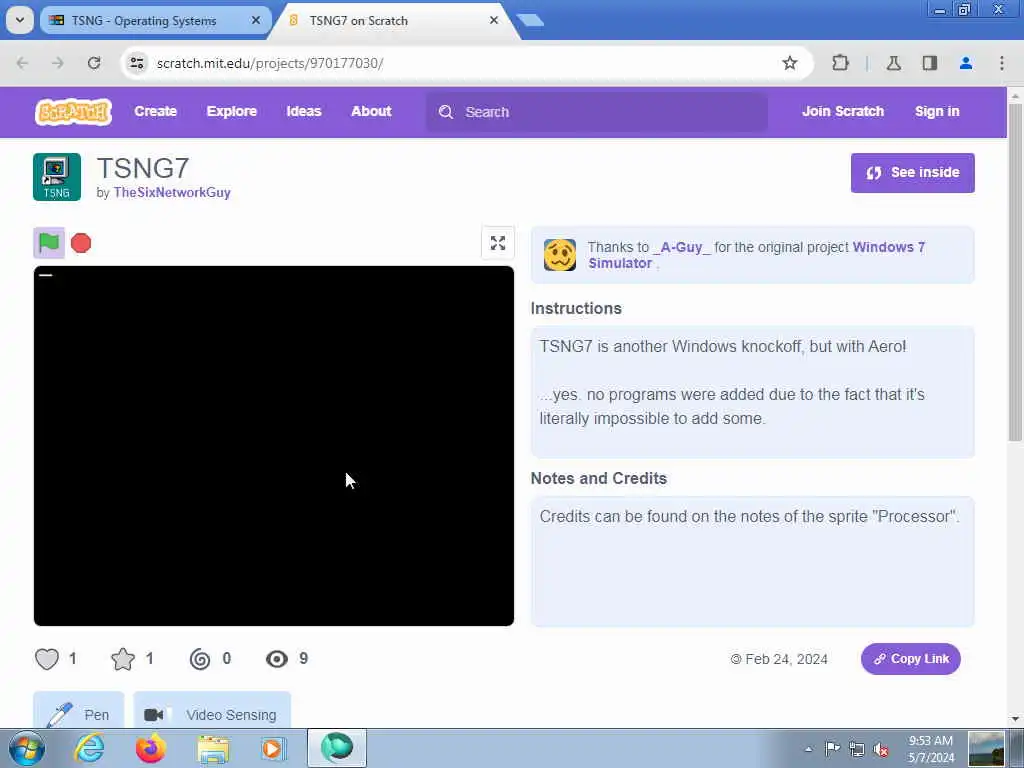
Task: Click the Action Center flag tray icon
Action: [832, 749]
